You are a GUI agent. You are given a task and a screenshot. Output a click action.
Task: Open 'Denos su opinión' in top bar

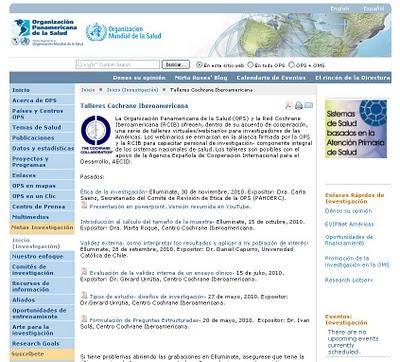coord(139,78)
